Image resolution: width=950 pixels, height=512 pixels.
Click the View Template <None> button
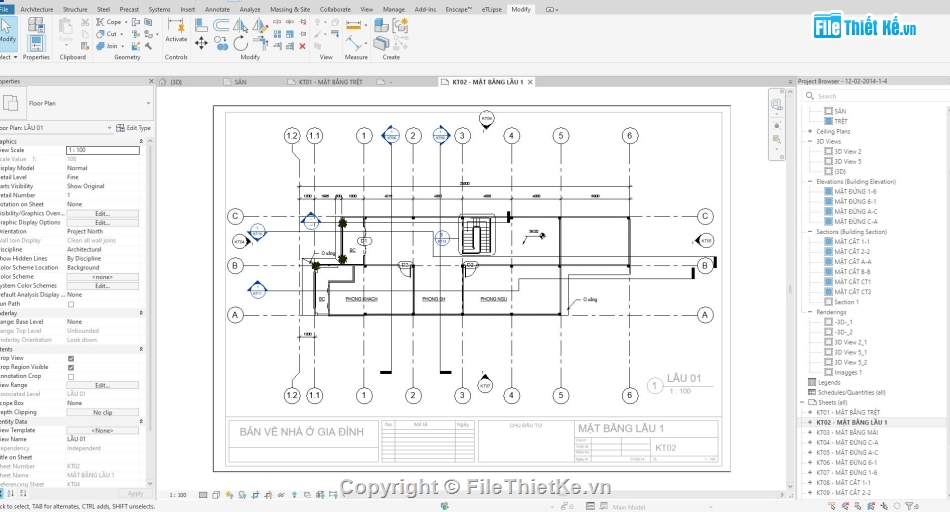point(102,430)
